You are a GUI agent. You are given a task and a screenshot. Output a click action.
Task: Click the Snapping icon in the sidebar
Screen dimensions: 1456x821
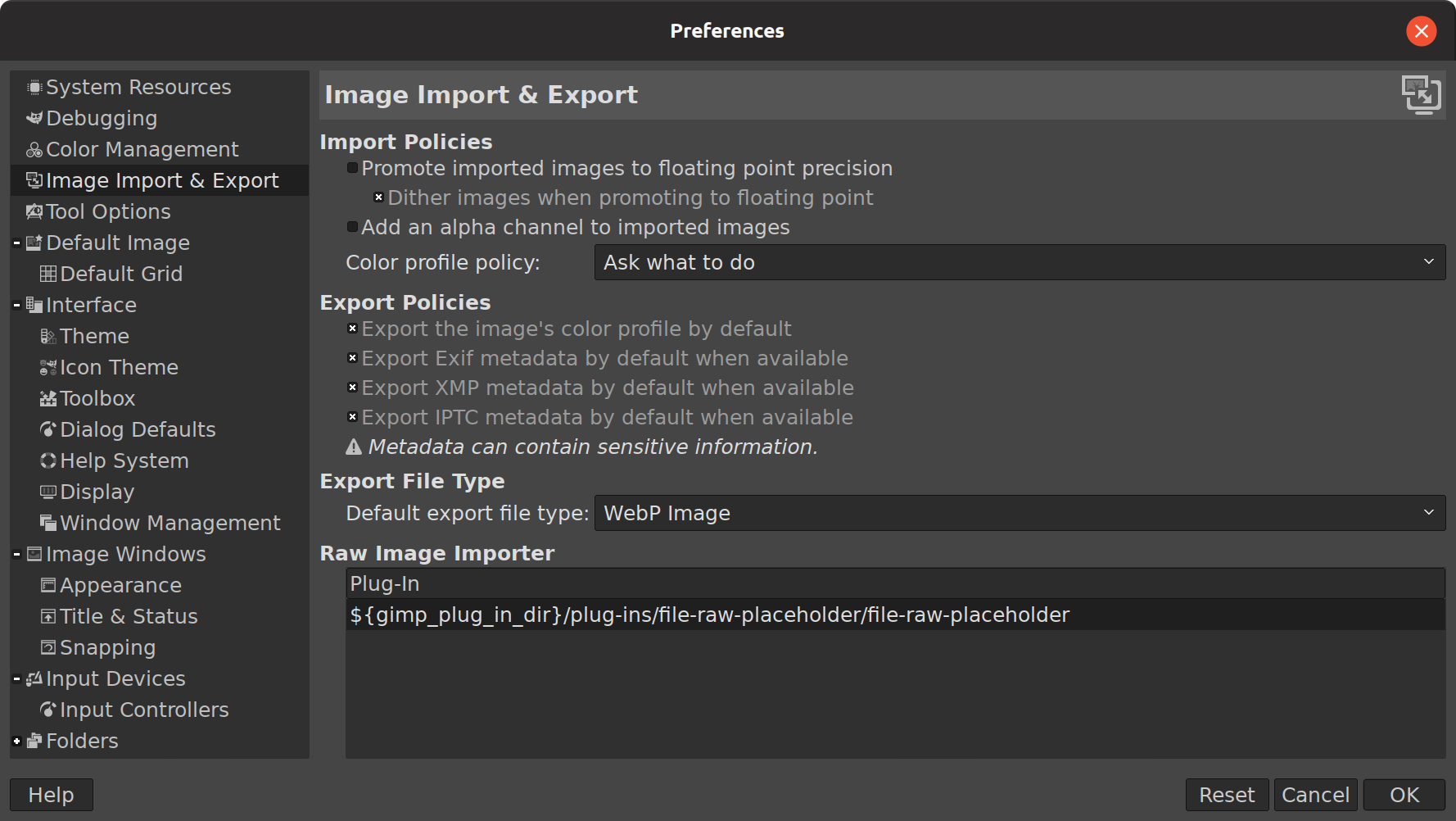(48, 647)
